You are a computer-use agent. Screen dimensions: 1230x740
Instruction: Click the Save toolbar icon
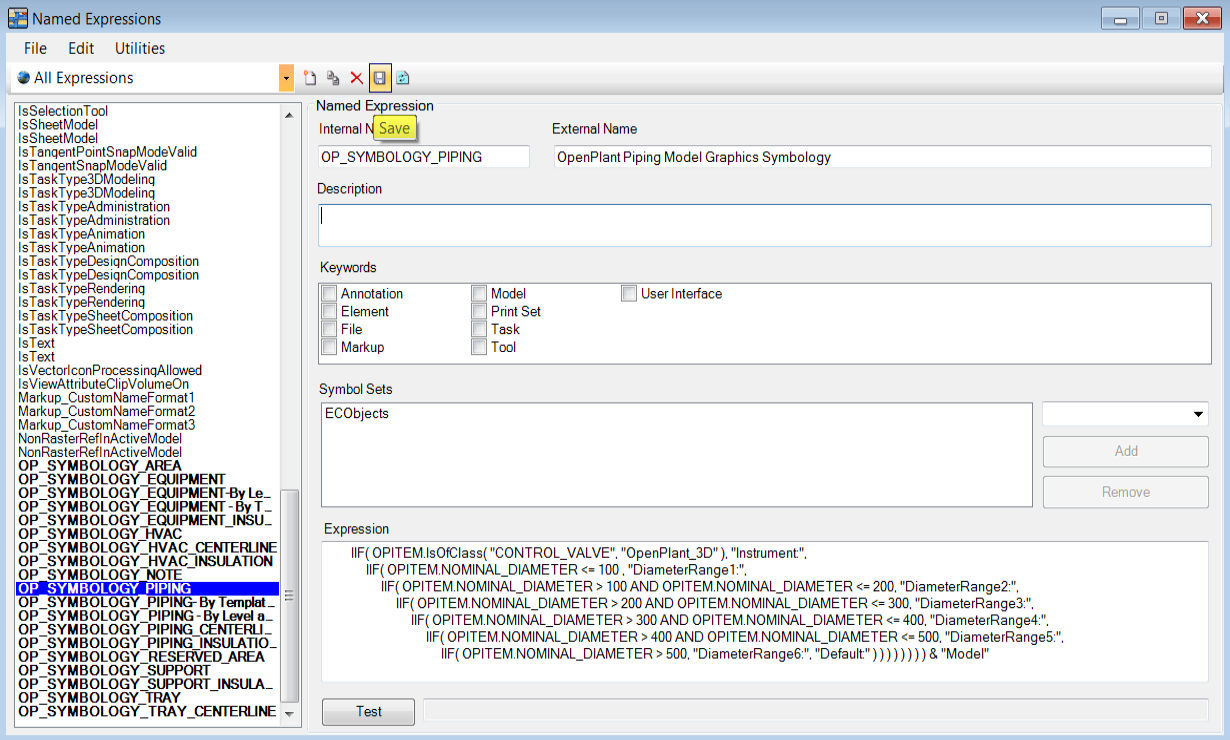click(380, 78)
